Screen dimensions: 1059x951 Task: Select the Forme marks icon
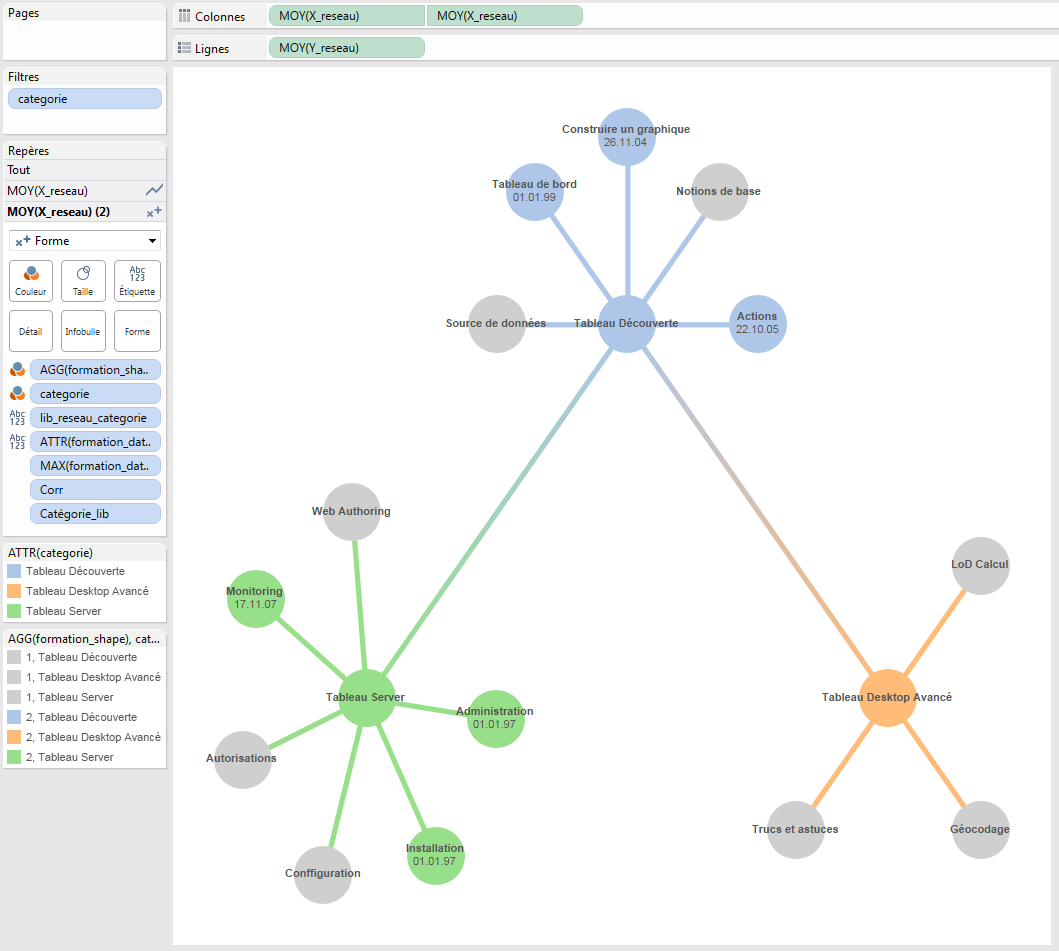[137, 331]
